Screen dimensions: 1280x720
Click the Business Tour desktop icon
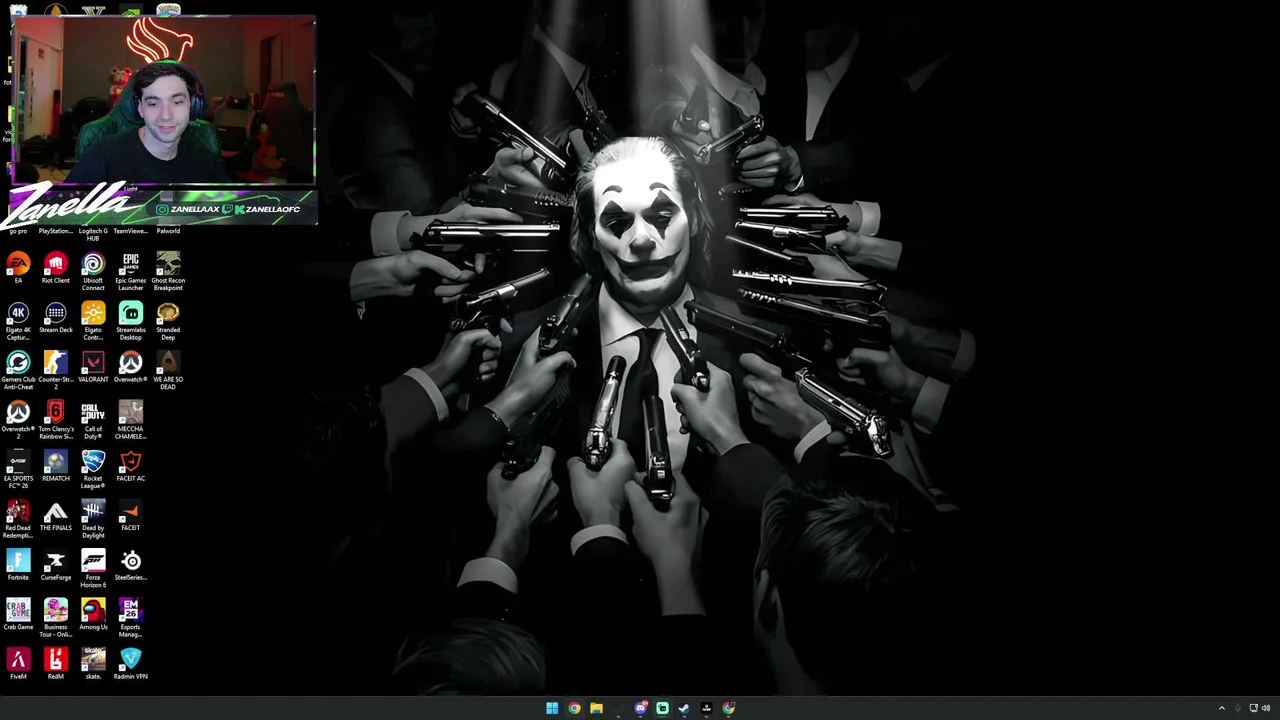pyautogui.click(x=56, y=618)
